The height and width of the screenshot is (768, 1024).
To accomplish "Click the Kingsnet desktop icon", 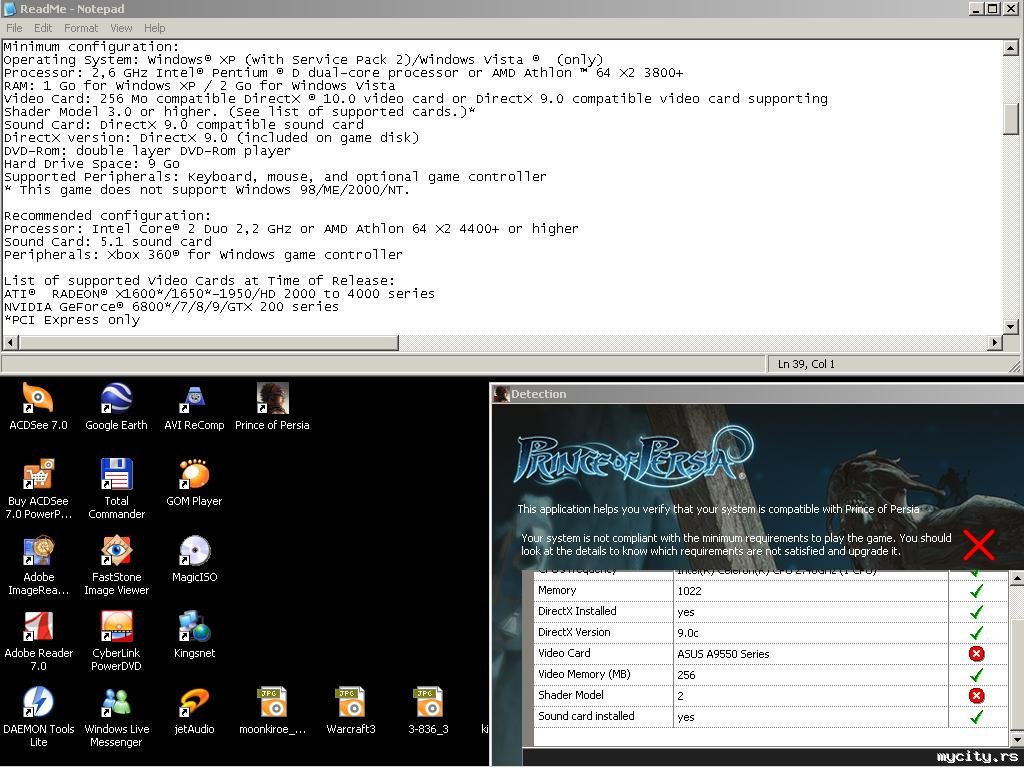I will (x=194, y=626).
